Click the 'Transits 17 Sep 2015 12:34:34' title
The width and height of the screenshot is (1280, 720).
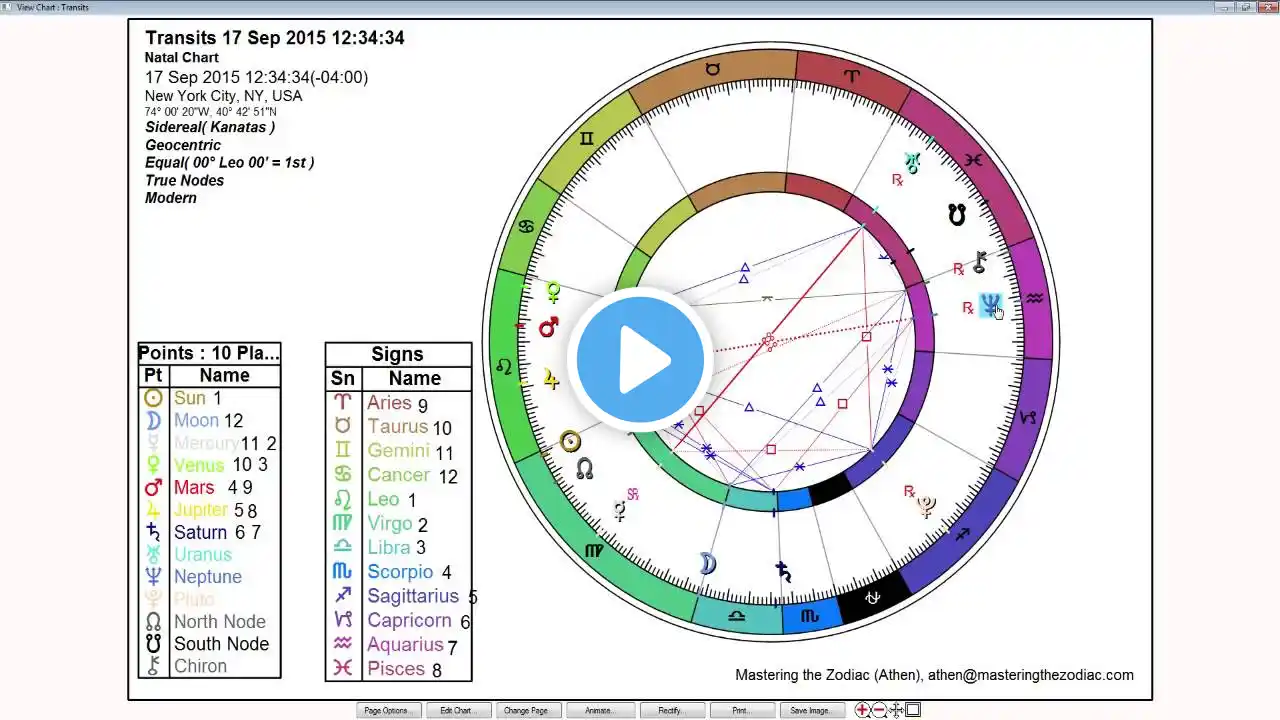point(275,38)
